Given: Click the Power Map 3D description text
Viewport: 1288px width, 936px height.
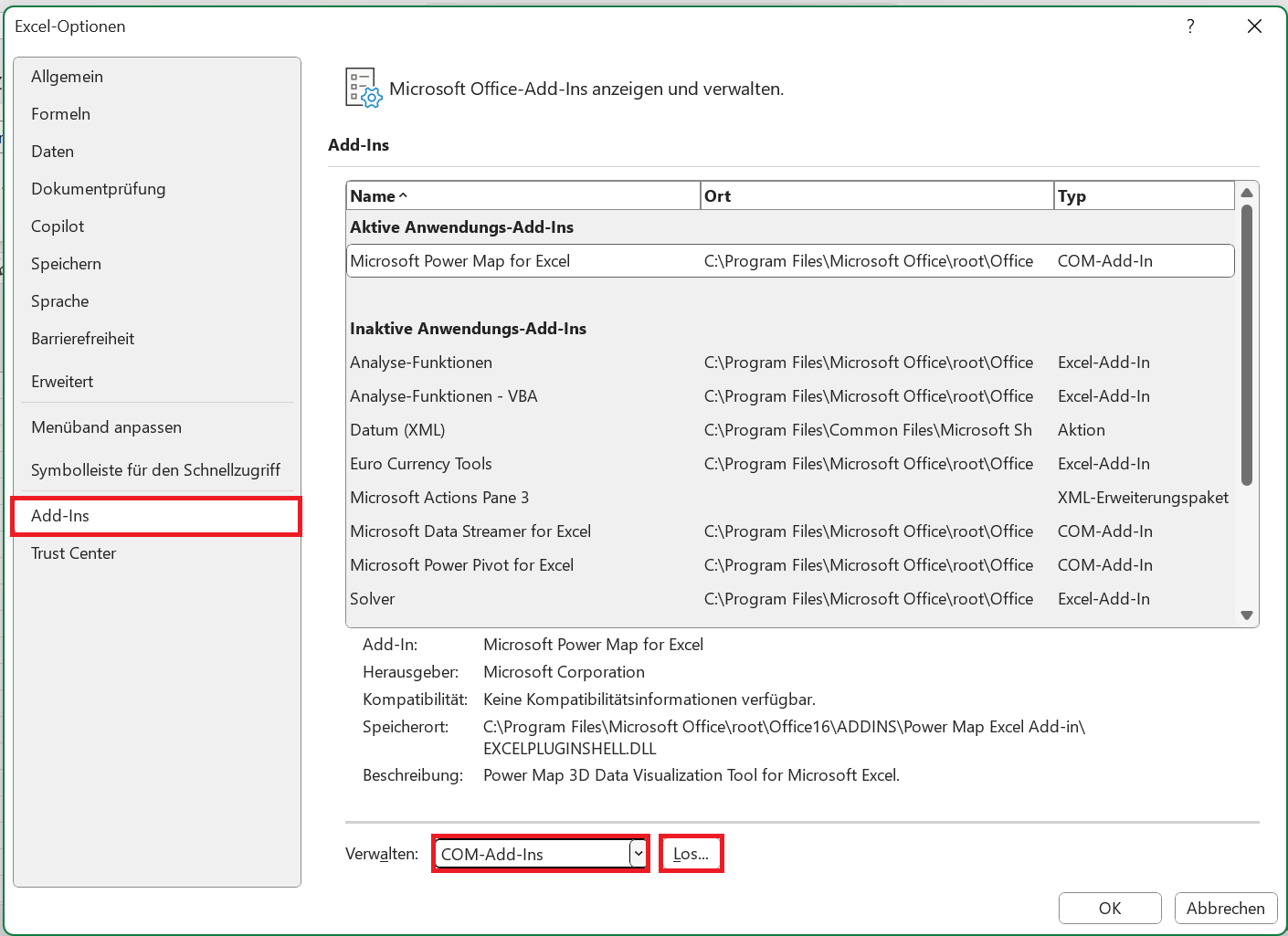Looking at the screenshot, I should click(x=692, y=775).
